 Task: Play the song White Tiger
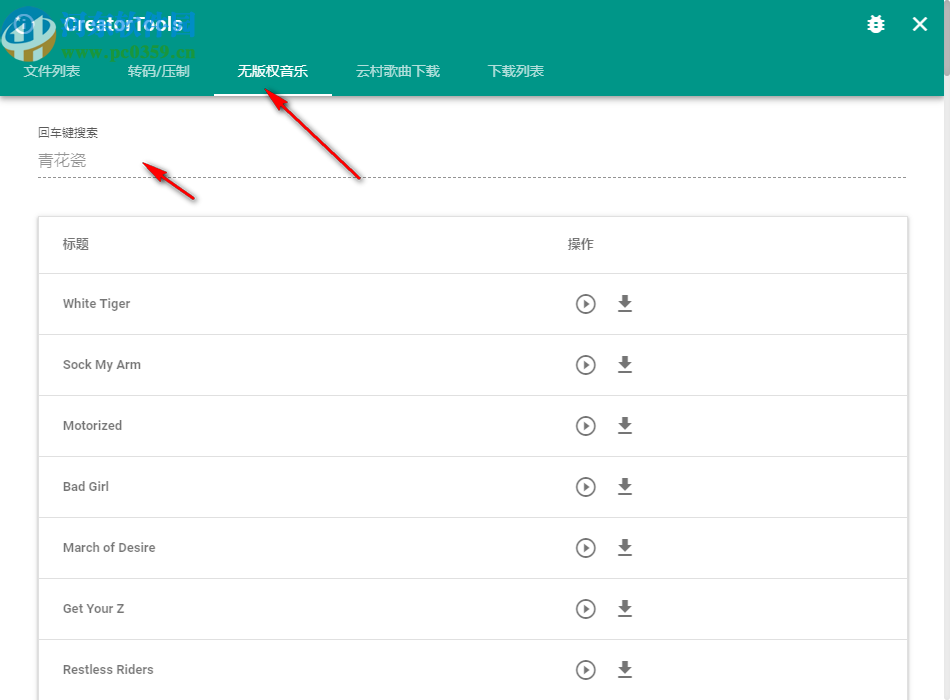(x=586, y=304)
